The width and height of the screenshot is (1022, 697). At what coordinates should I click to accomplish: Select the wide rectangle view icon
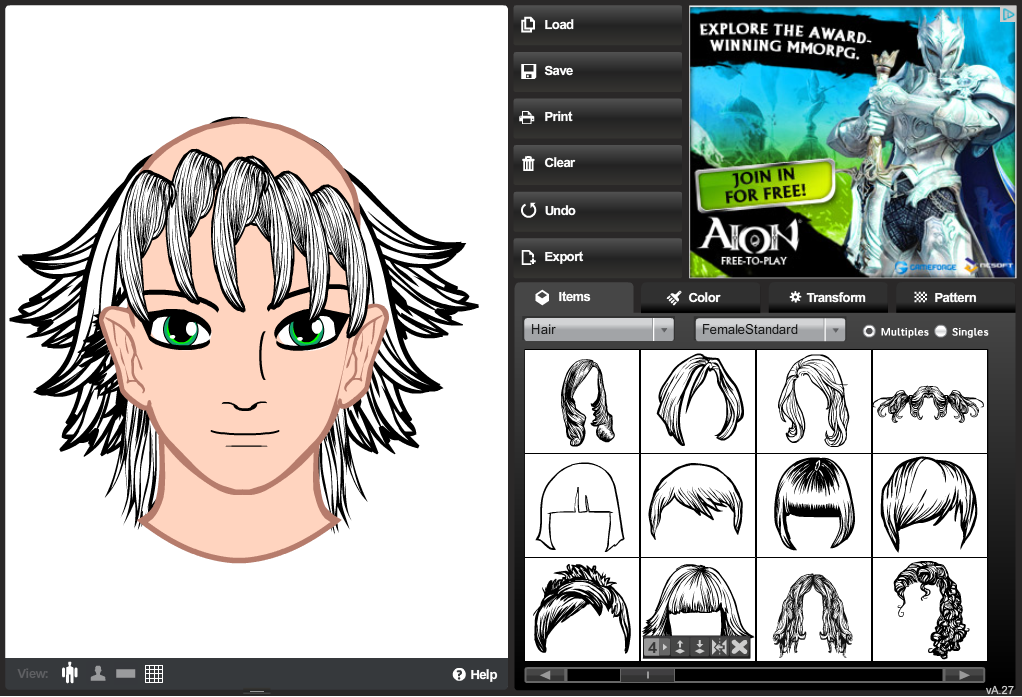(125, 673)
